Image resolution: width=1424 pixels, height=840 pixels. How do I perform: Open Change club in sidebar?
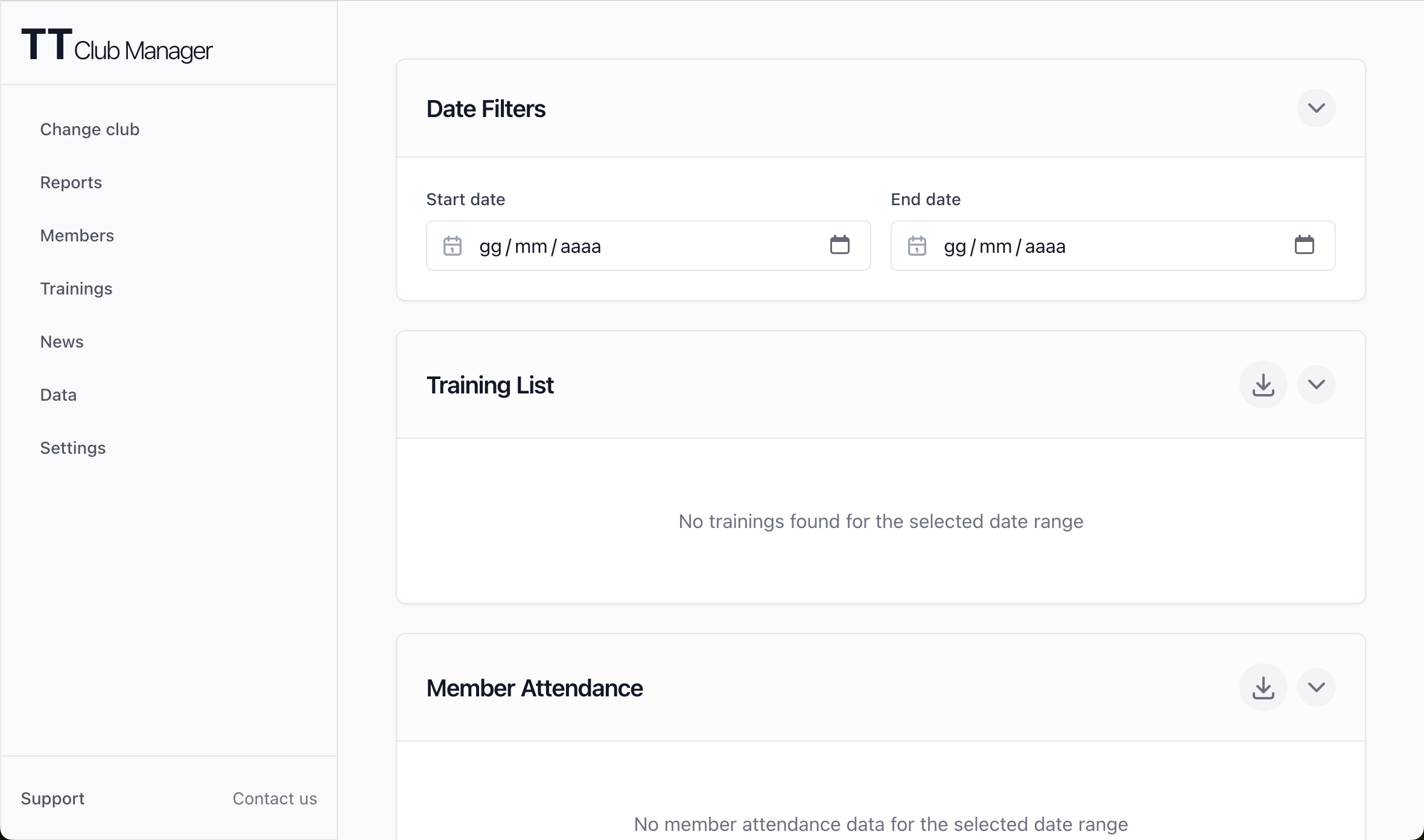pyautogui.click(x=90, y=130)
